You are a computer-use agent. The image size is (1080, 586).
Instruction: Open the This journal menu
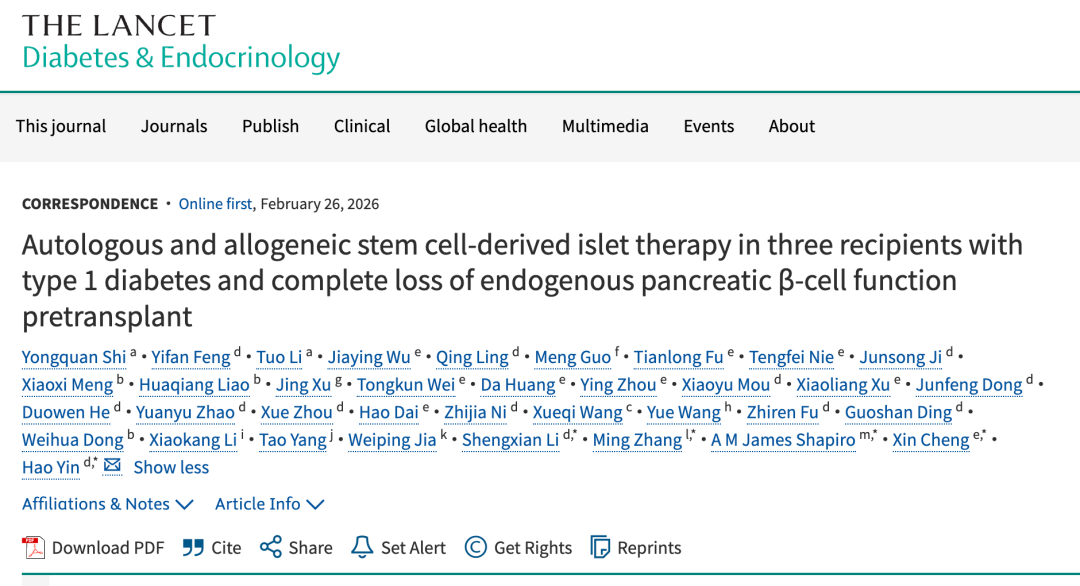(61, 126)
